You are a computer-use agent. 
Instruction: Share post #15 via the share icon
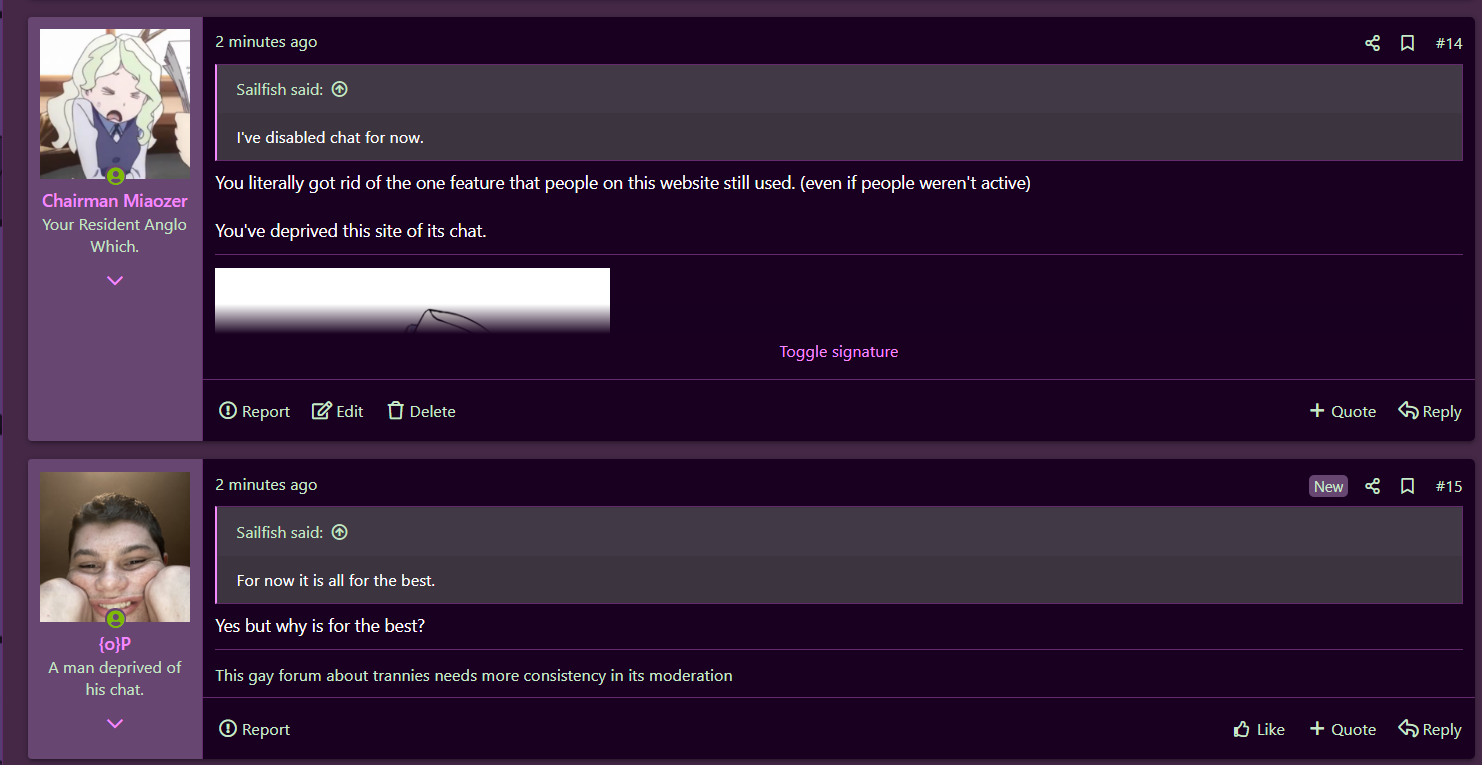pyautogui.click(x=1372, y=486)
